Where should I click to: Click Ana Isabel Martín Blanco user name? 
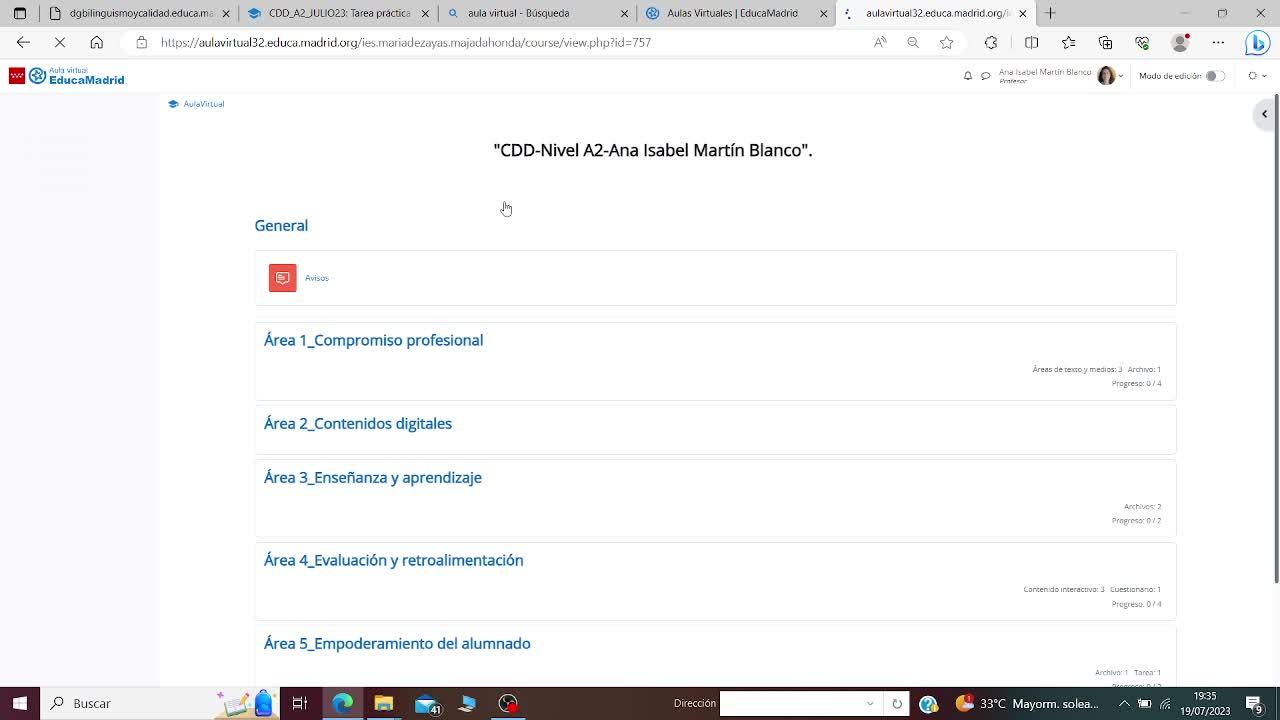(1044, 72)
